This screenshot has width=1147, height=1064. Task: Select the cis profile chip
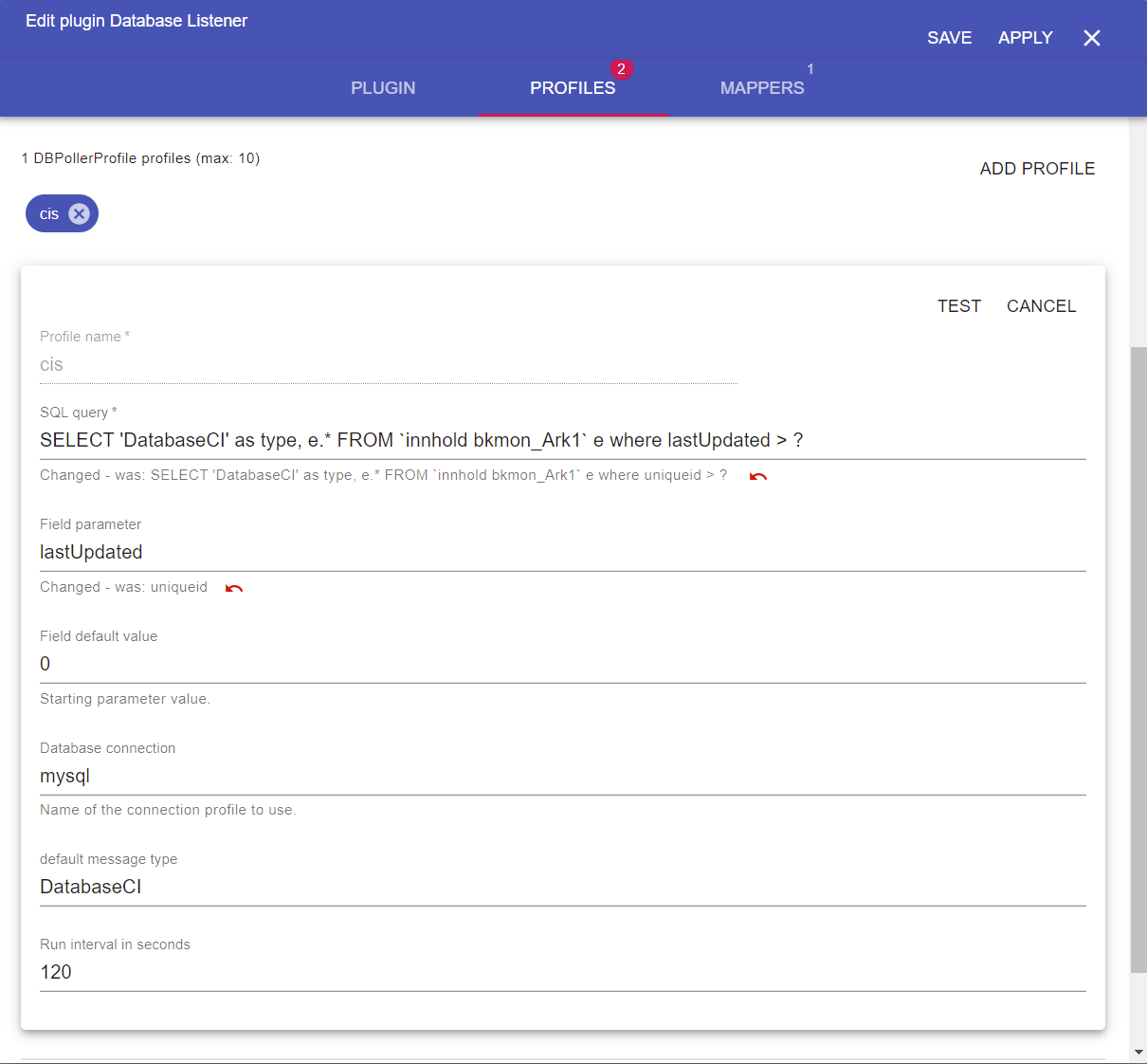pyautogui.click(x=49, y=214)
